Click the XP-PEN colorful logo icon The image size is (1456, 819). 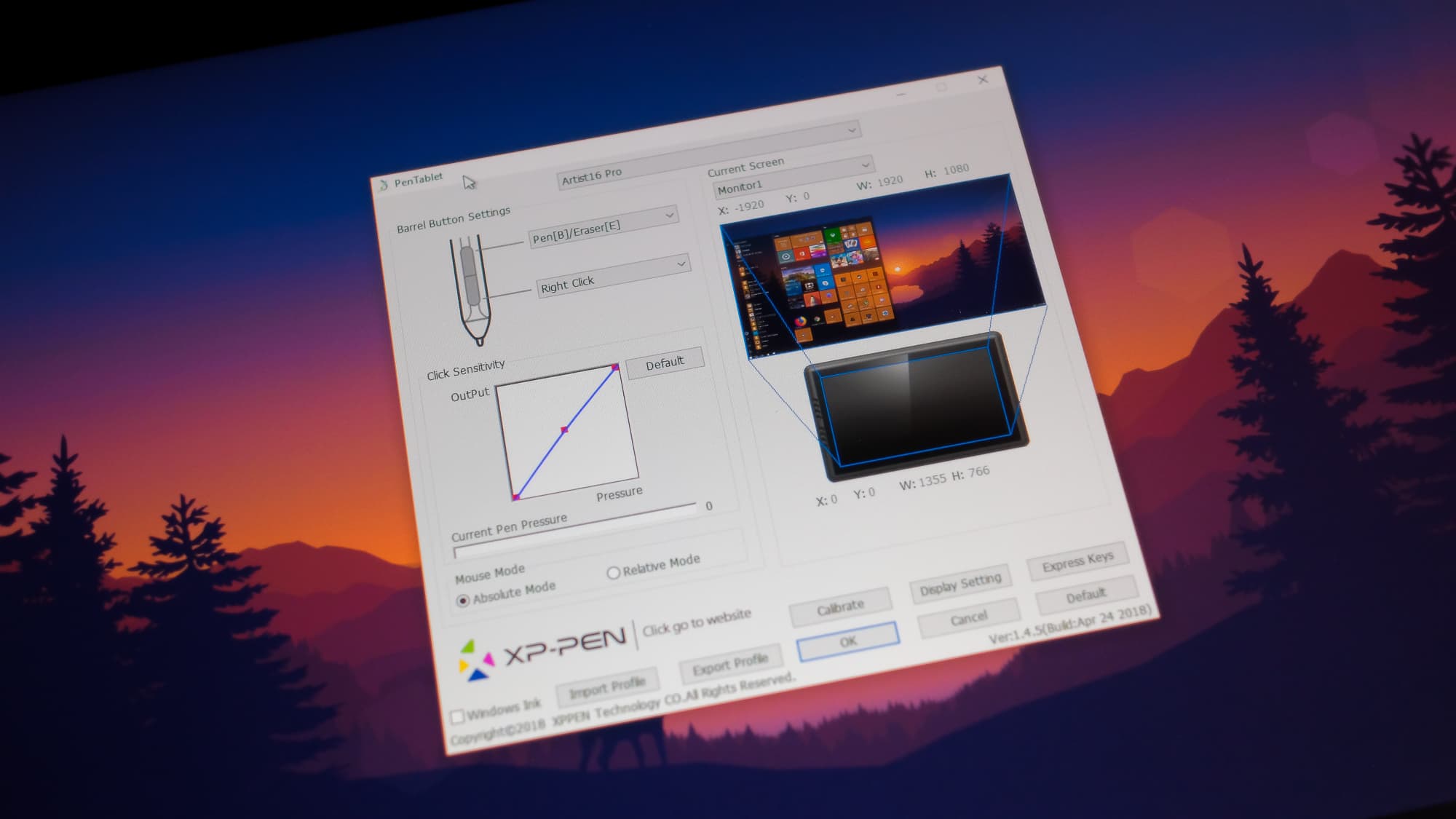coord(476,660)
